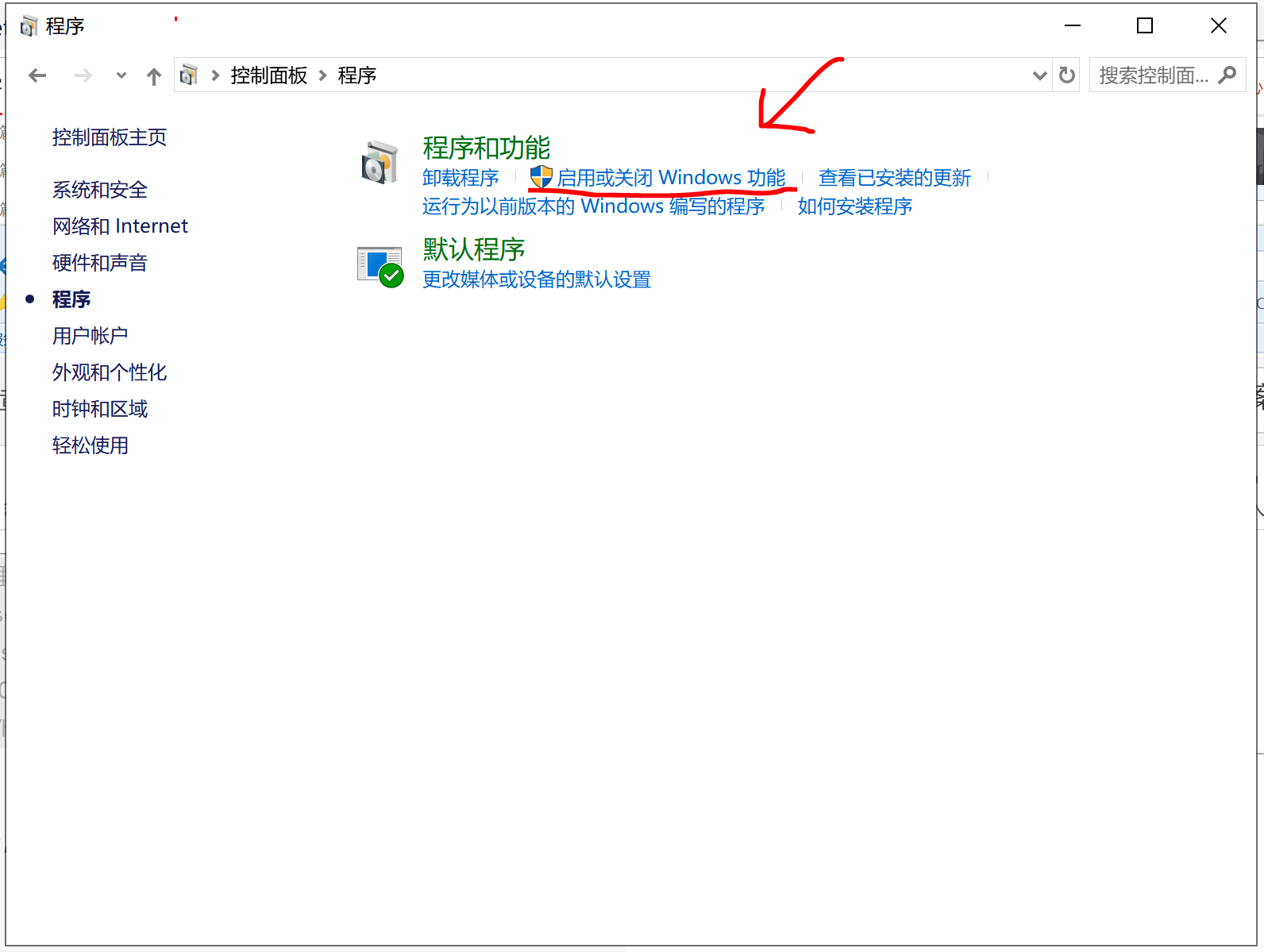Go back with the Back arrow

pos(37,75)
